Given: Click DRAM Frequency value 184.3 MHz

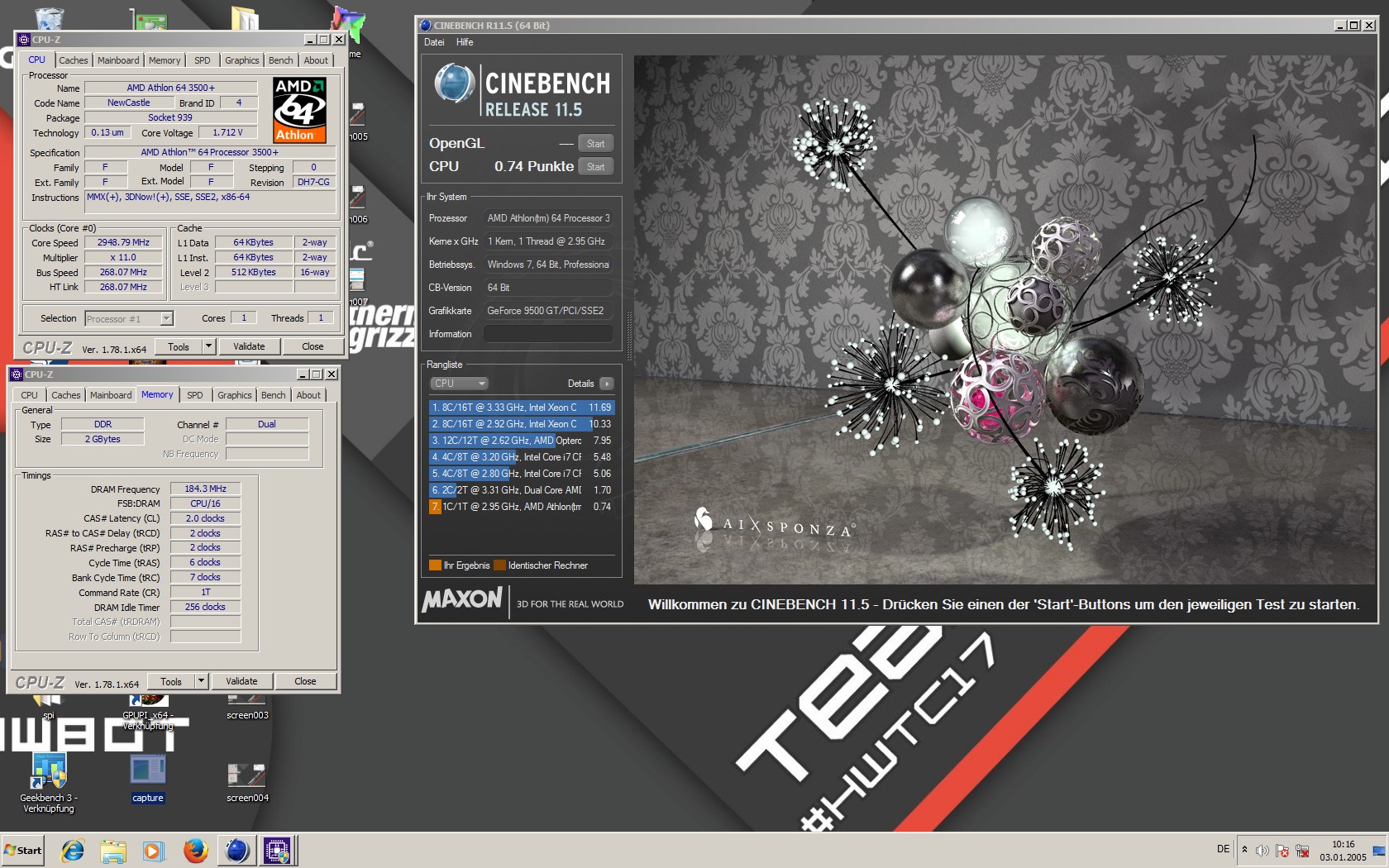Looking at the screenshot, I should 205,489.
